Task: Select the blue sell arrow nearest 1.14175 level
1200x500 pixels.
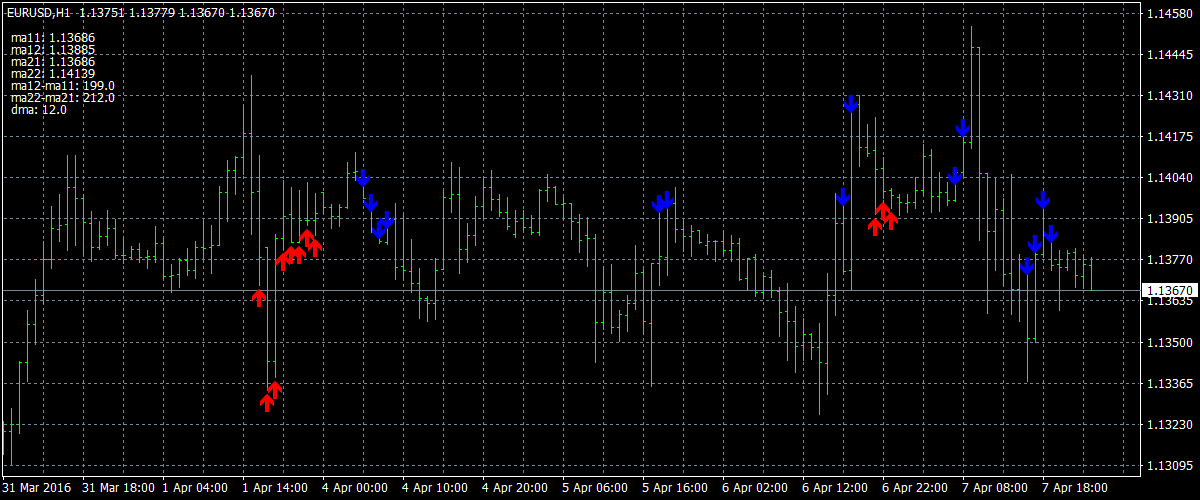Action: 962,128
